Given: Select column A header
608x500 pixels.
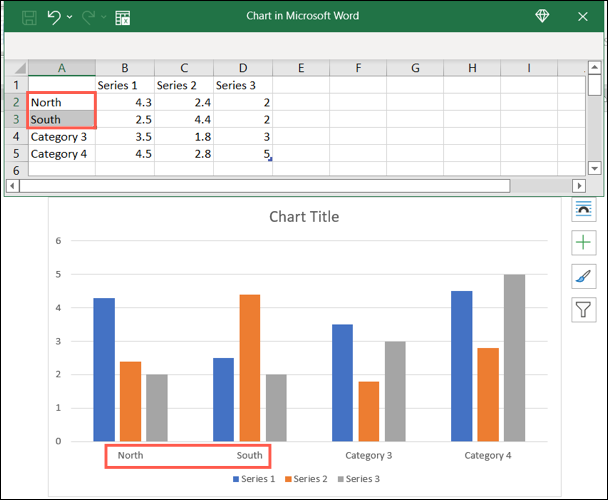Looking at the screenshot, I should [x=62, y=68].
